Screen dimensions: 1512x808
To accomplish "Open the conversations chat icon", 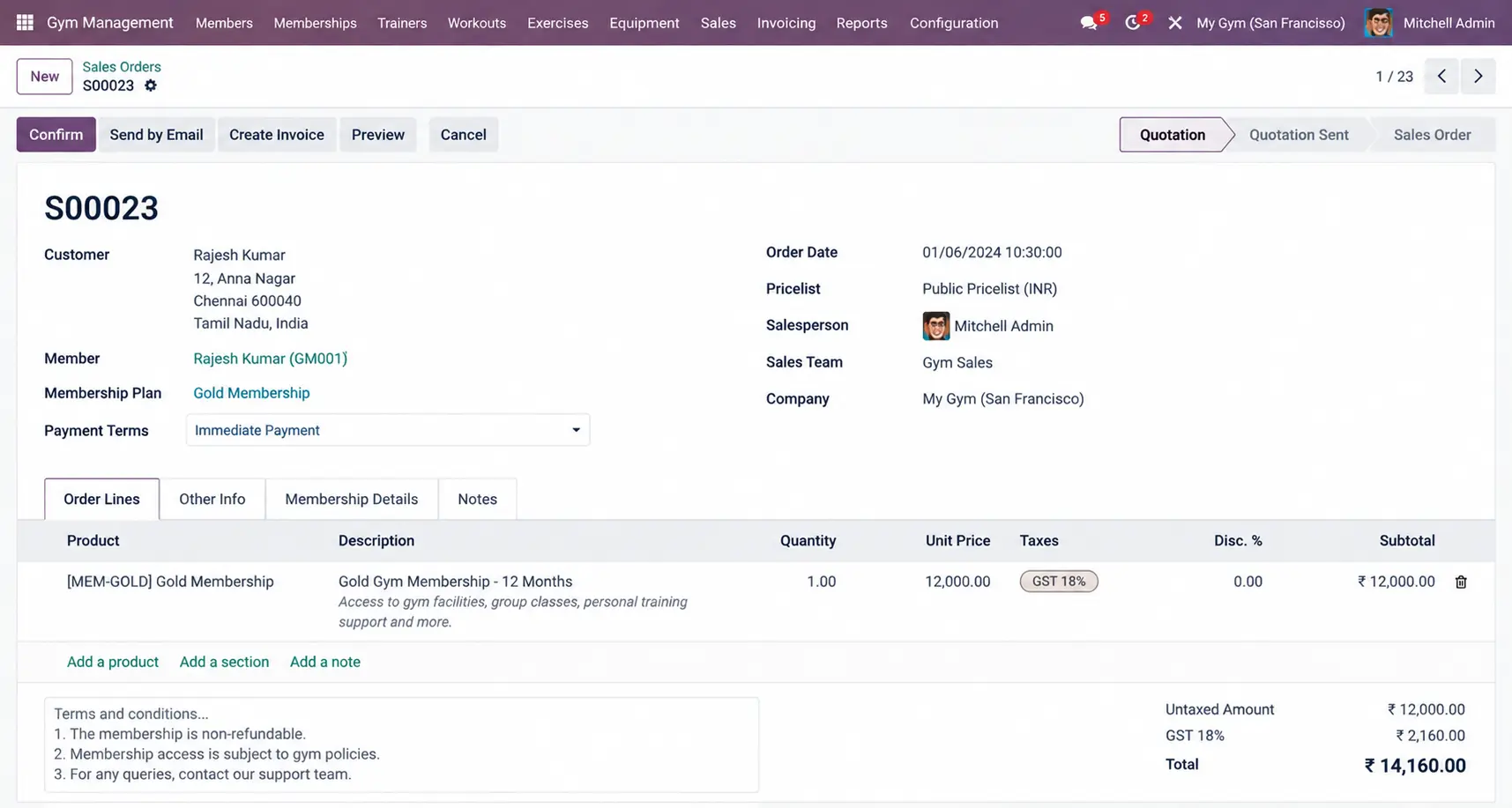I will tap(1089, 23).
